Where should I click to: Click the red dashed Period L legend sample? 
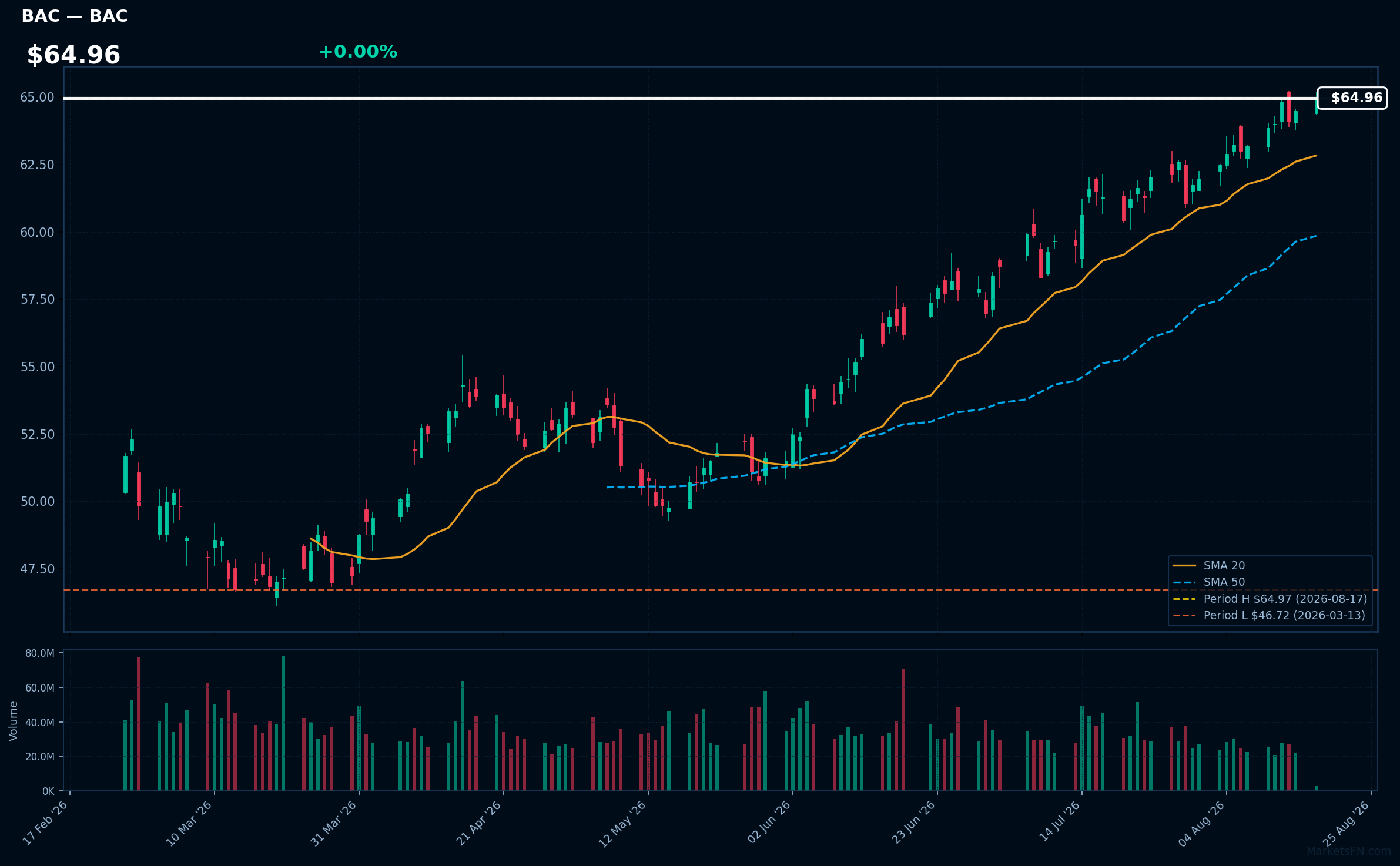pos(1184,616)
